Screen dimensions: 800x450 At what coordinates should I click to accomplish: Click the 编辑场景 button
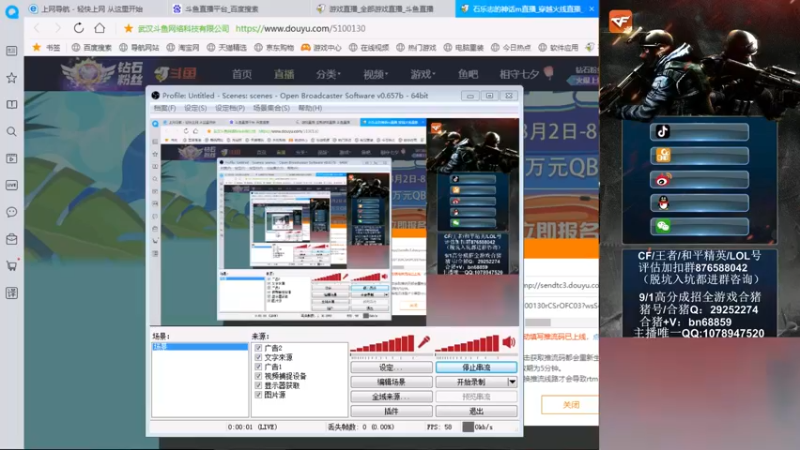coord(391,382)
